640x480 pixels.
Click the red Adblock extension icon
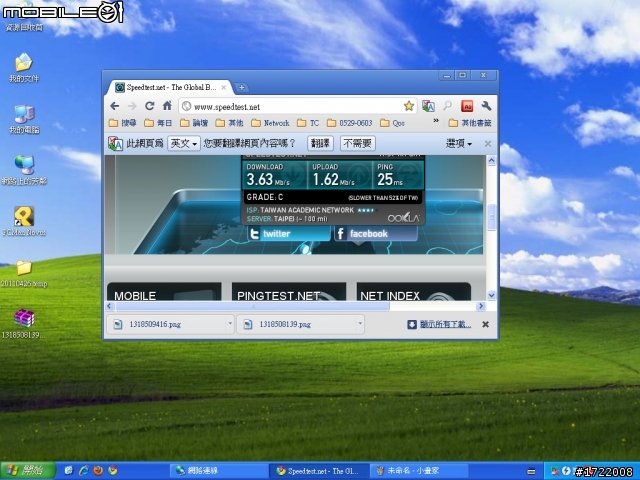click(x=467, y=106)
